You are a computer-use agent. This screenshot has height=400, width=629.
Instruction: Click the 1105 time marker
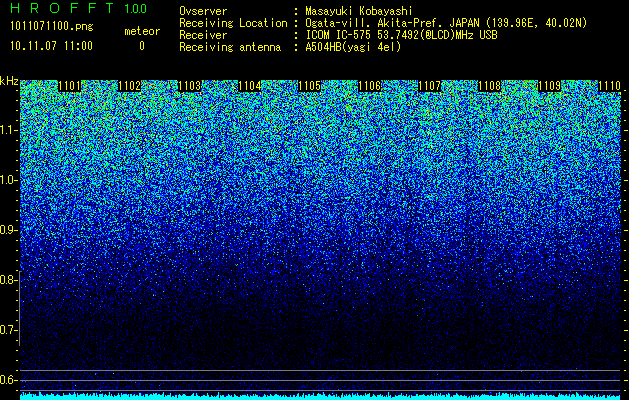pyautogui.click(x=310, y=86)
